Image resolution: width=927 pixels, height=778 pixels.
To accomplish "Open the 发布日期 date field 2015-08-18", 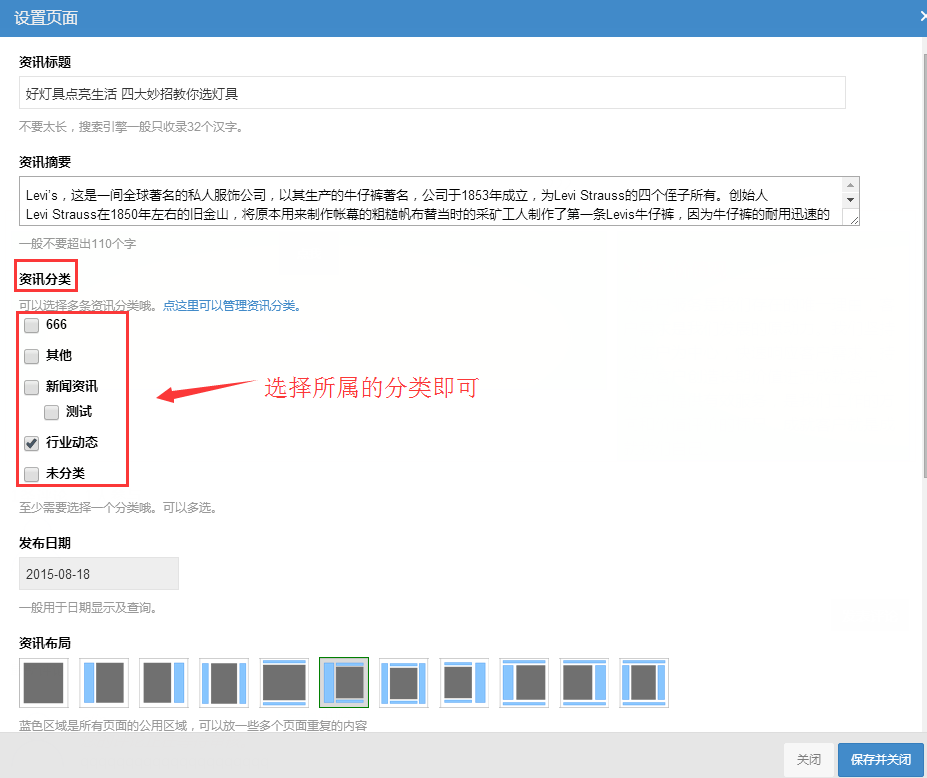I will pyautogui.click(x=99, y=573).
